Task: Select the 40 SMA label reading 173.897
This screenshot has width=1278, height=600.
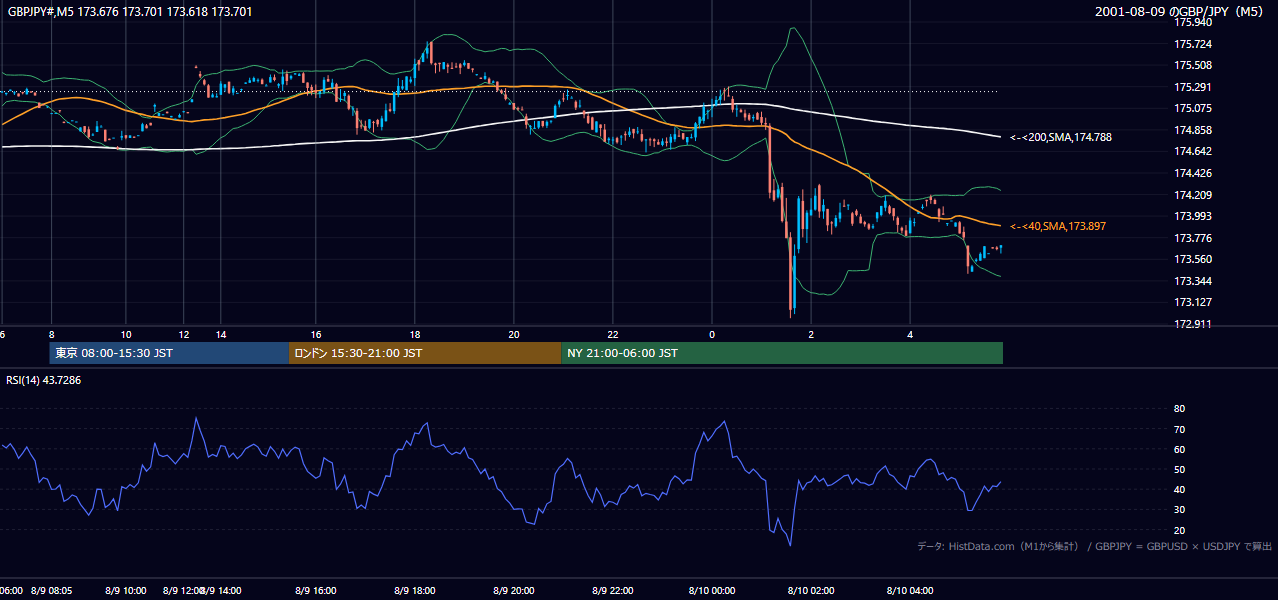Action: 1058,227
